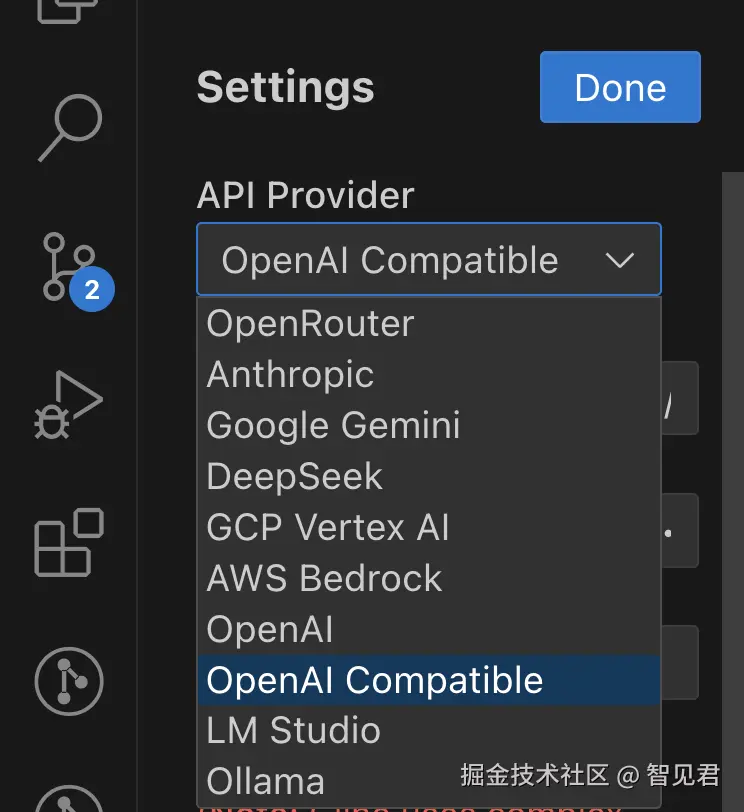Select highlighted OpenAI Compatible list entry

pyautogui.click(x=375, y=680)
